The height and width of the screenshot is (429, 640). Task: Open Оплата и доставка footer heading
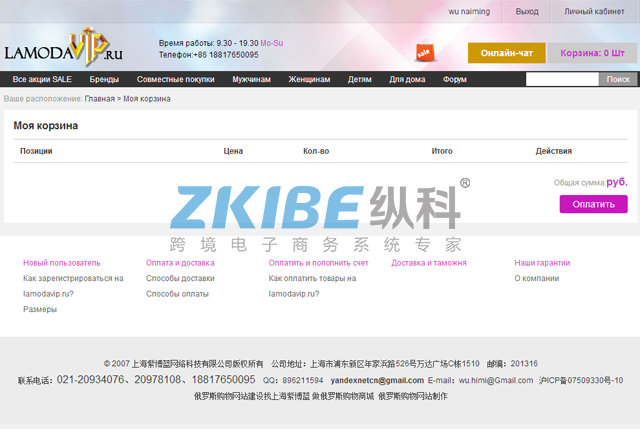180,263
